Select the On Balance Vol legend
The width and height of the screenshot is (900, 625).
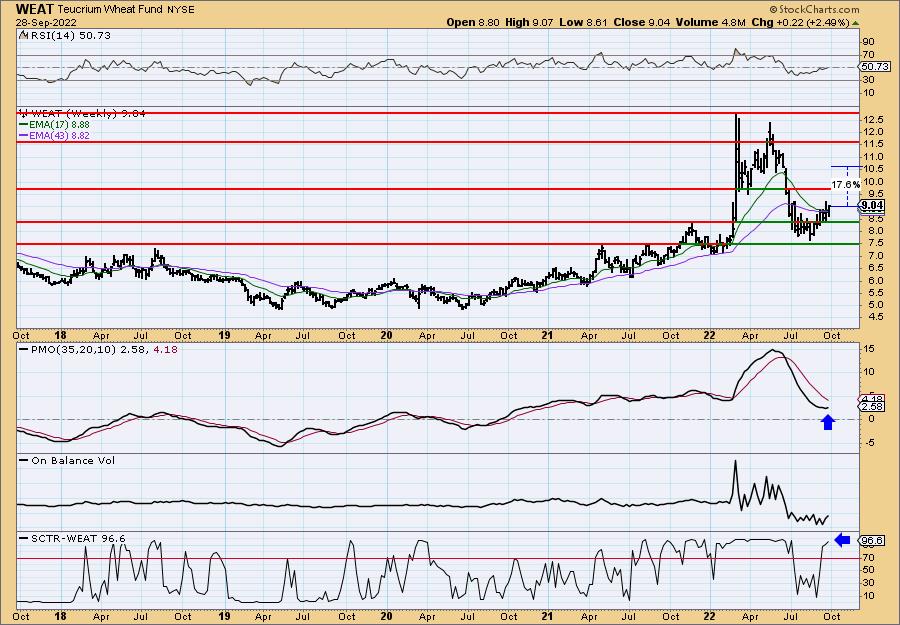tap(67, 460)
